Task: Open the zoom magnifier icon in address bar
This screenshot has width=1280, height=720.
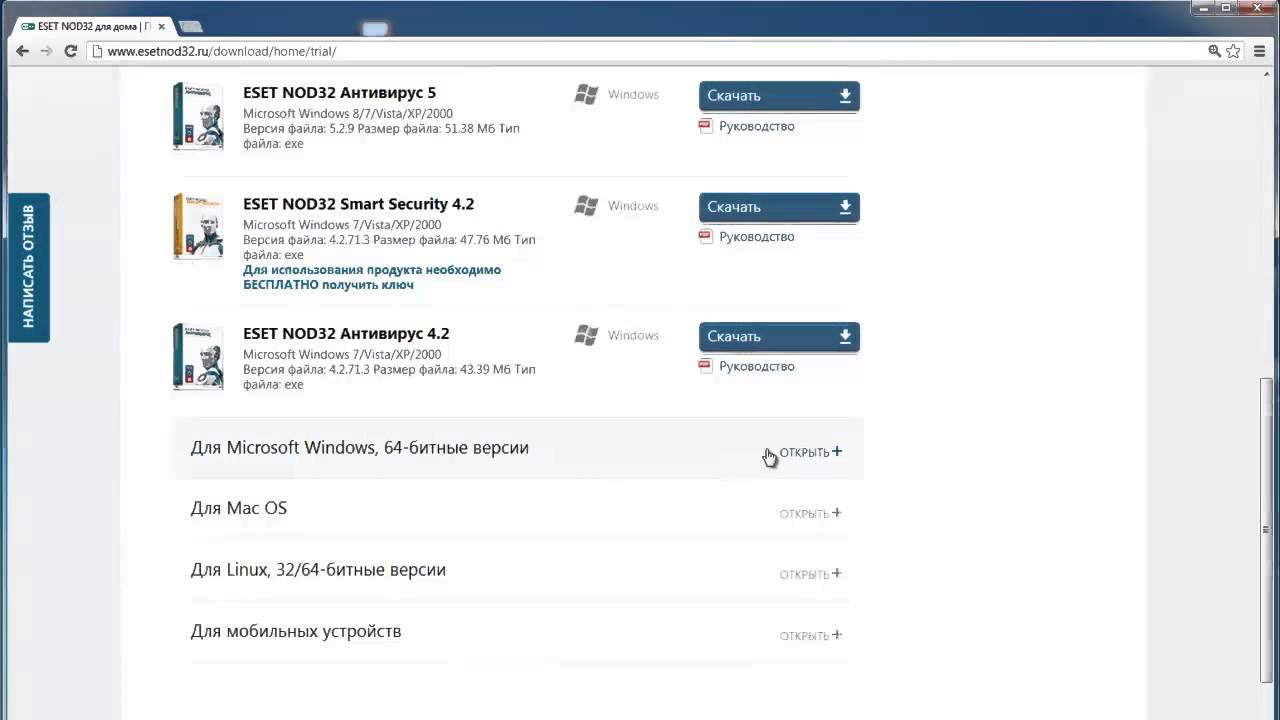Action: click(1215, 51)
